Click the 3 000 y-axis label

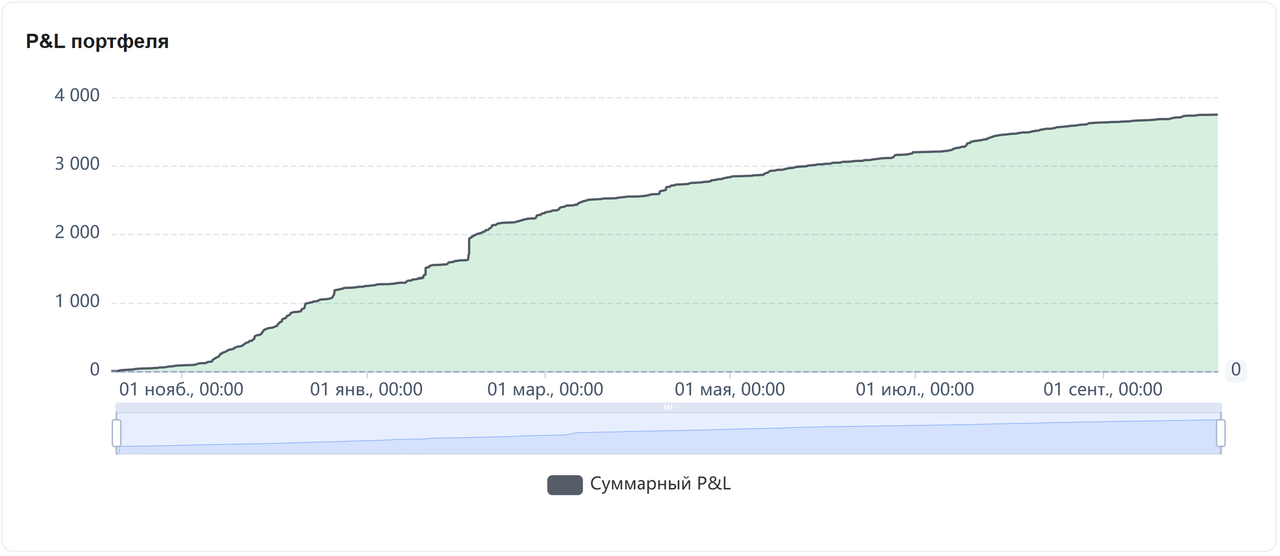tap(77, 164)
